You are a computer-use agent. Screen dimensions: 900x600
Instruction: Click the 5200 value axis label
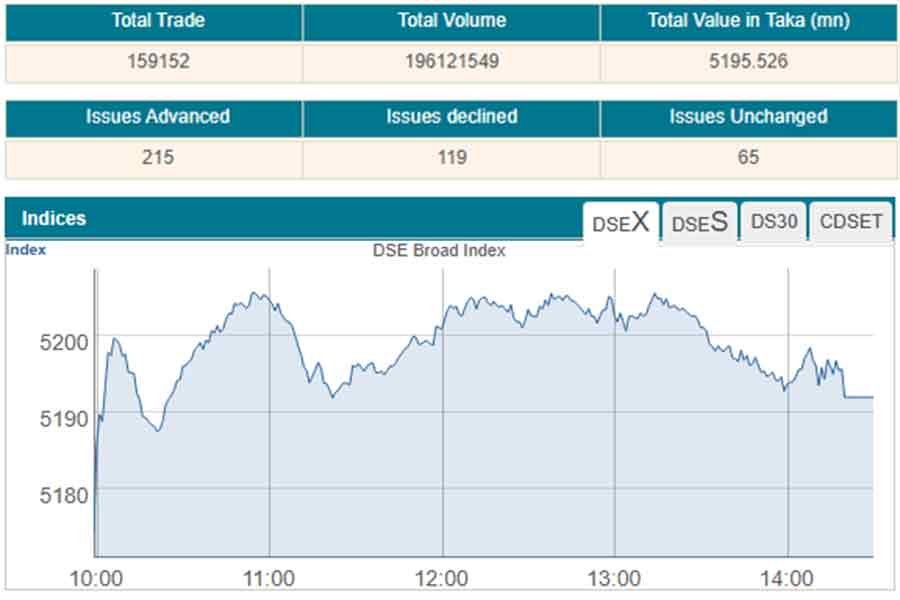[x=64, y=342]
